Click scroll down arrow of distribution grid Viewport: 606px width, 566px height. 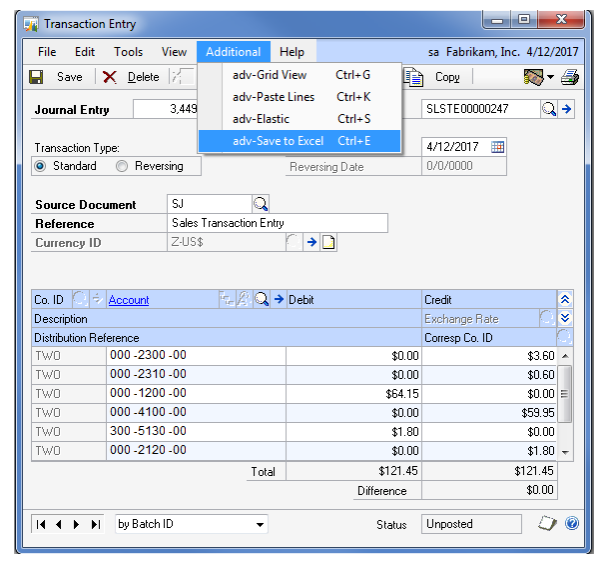(x=565, y=452)
